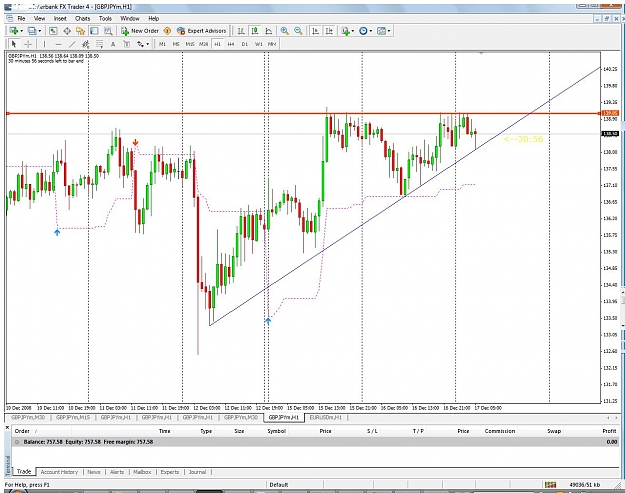Switch to the GBPJPYm,M15 chart tab

pyautogui.click(x=73, y=417)
